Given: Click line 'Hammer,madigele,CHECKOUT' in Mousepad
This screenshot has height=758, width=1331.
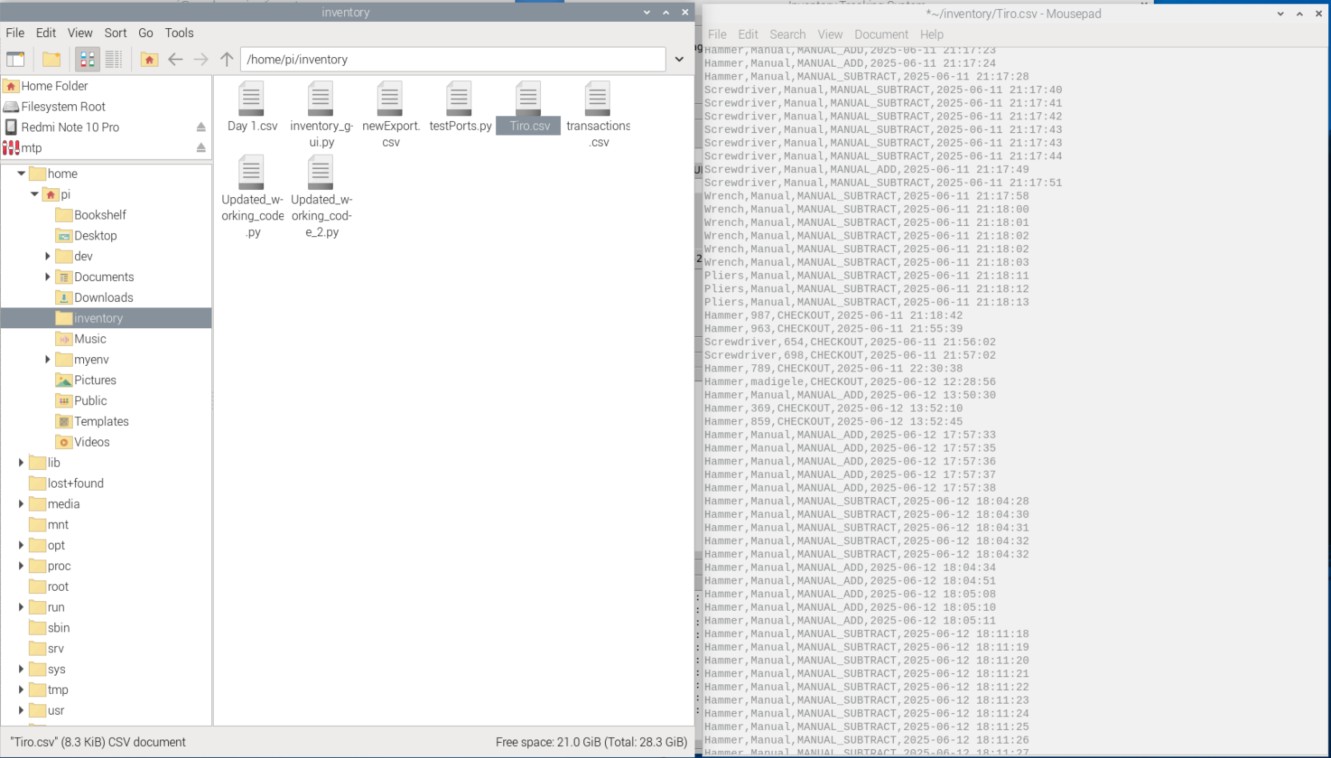Looking at the screenshot, I should [850, 381].
